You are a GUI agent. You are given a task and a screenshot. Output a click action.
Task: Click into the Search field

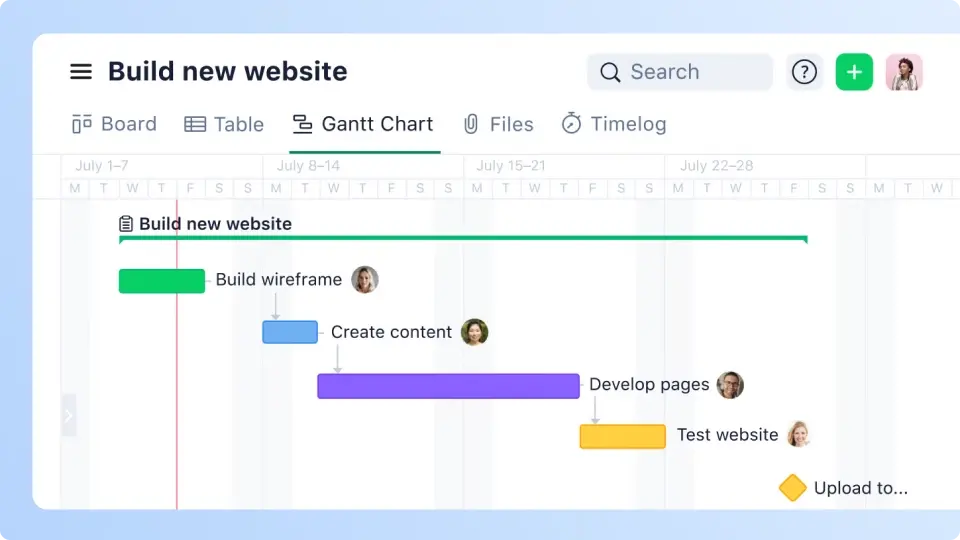(x=680, y=72)
